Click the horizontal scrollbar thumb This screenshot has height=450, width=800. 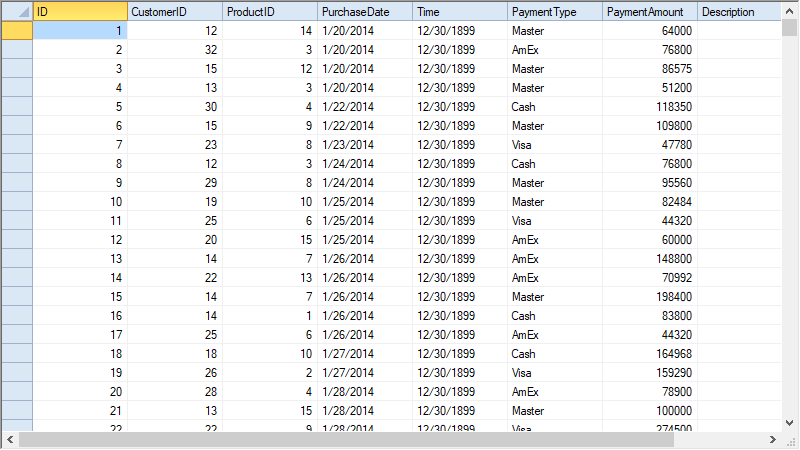click(x=300, y=440)
